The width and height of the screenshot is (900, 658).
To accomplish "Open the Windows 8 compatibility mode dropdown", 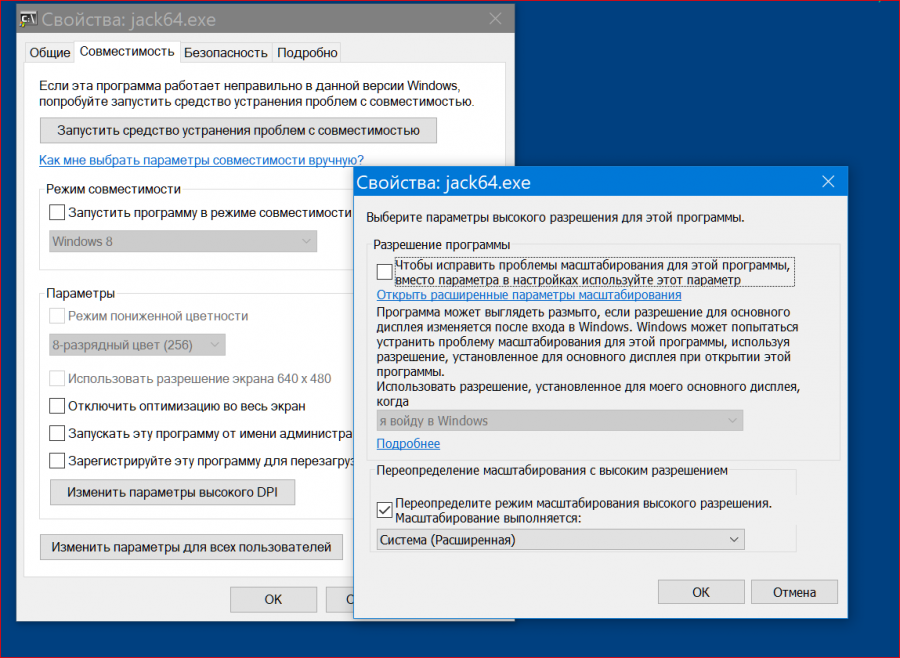I will [183, 241].
